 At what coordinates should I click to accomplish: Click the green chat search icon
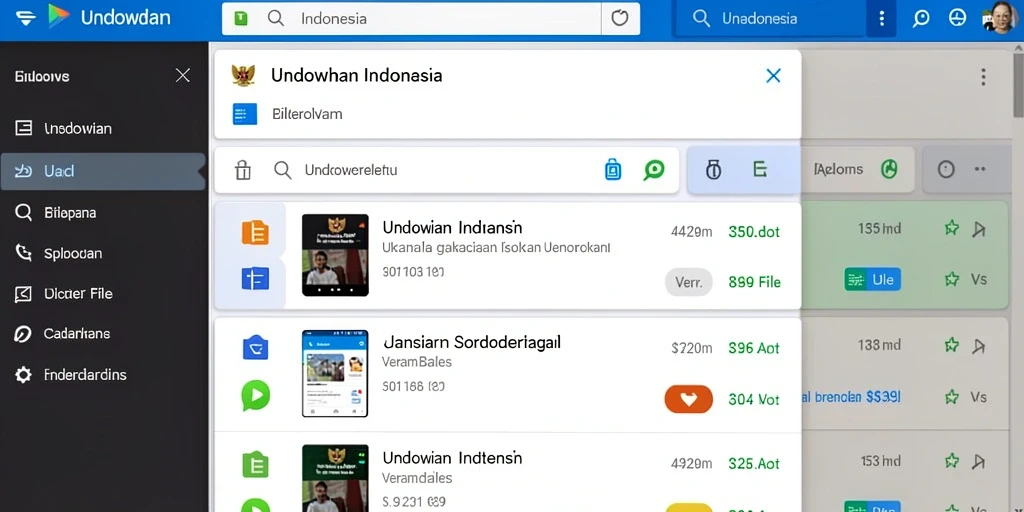coord(654,170)
